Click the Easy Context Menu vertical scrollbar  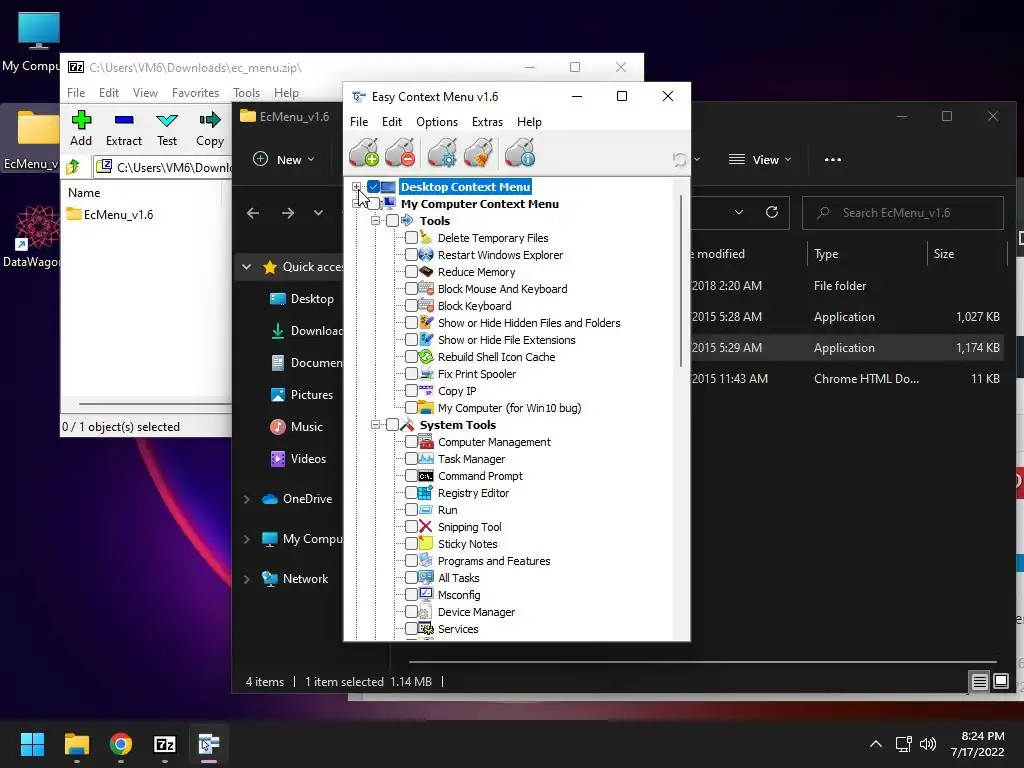click(x=681, y=281)
